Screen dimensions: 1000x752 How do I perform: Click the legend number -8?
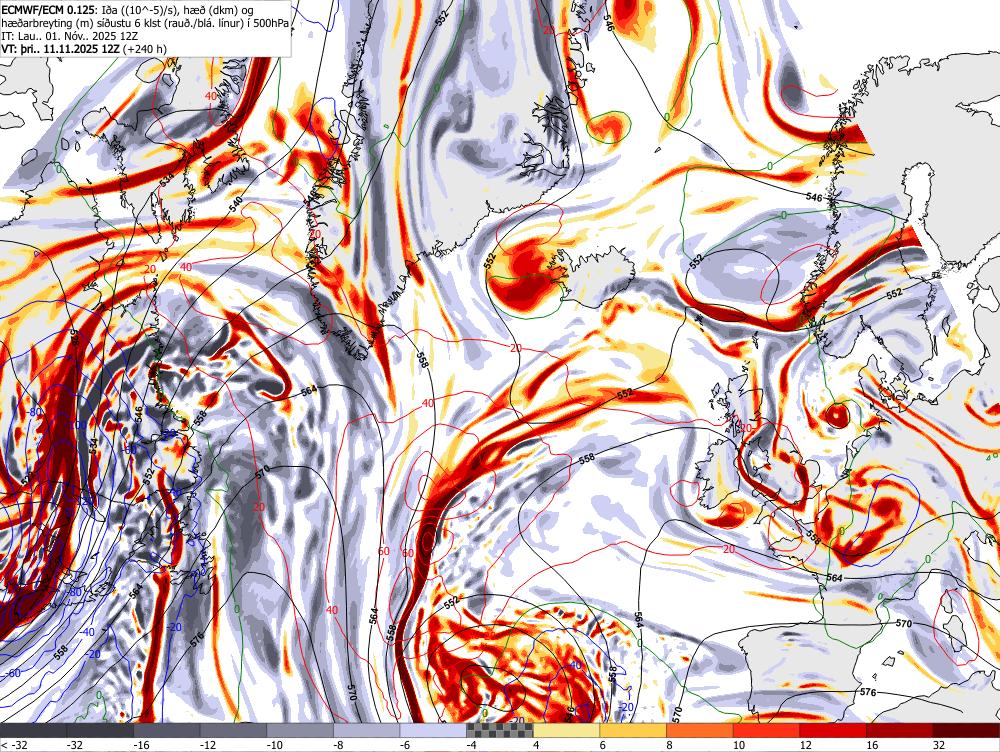[339, 745]
